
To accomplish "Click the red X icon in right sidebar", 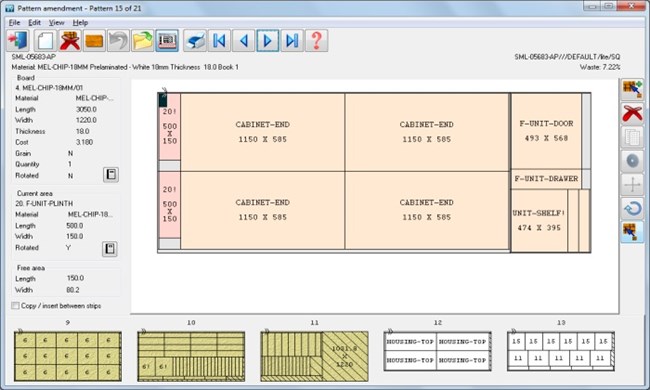I will click(632, 113).
